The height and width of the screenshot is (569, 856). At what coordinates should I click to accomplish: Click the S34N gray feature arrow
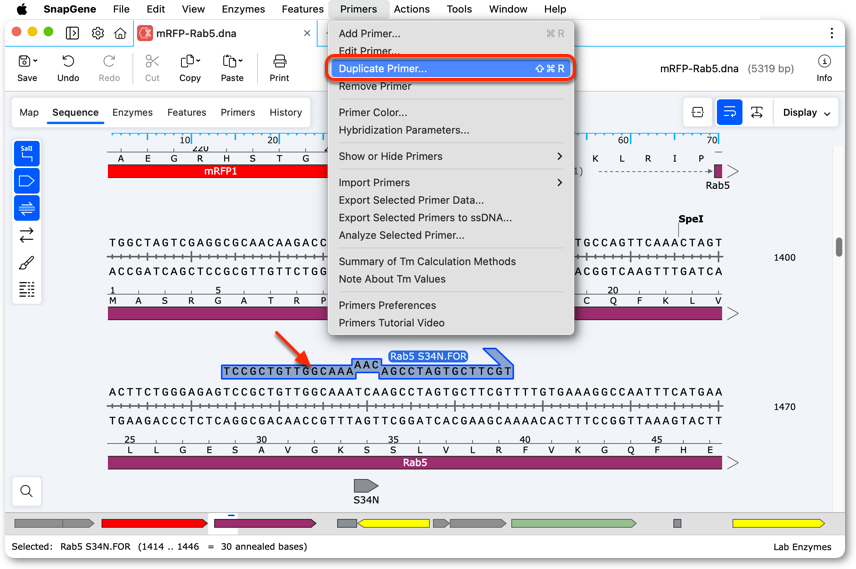click(x=366, y=485)
